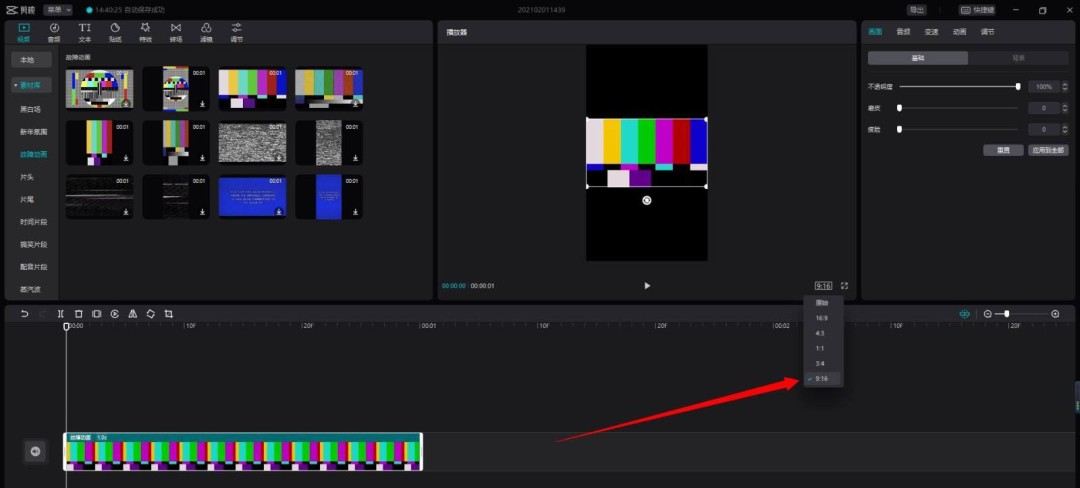Screen dimensions: 1080x488
Task: Switch to the 变速 (Speed) tab
Action: pos(931,31)
